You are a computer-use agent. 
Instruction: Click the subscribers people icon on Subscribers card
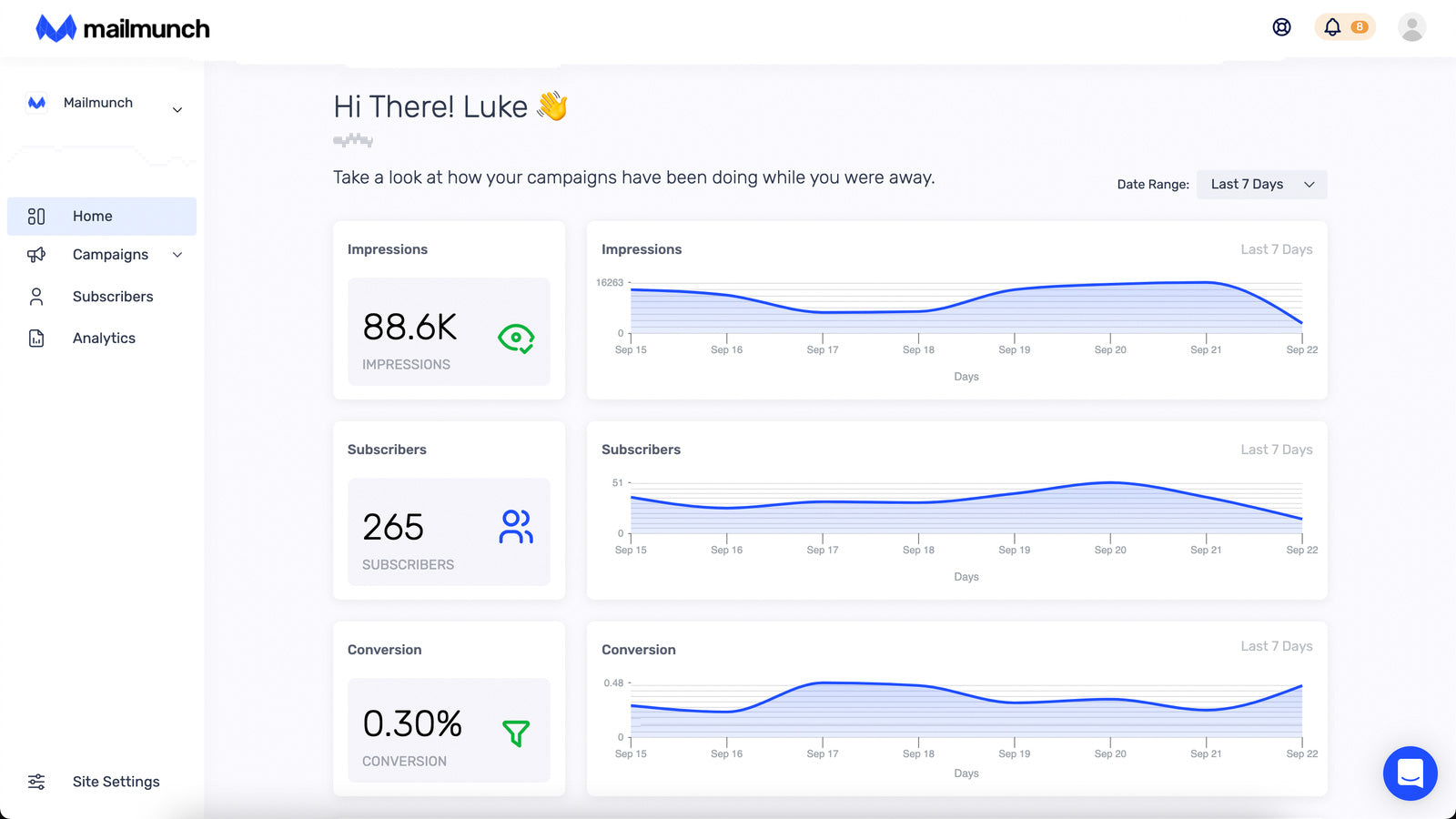coord(515,527)
